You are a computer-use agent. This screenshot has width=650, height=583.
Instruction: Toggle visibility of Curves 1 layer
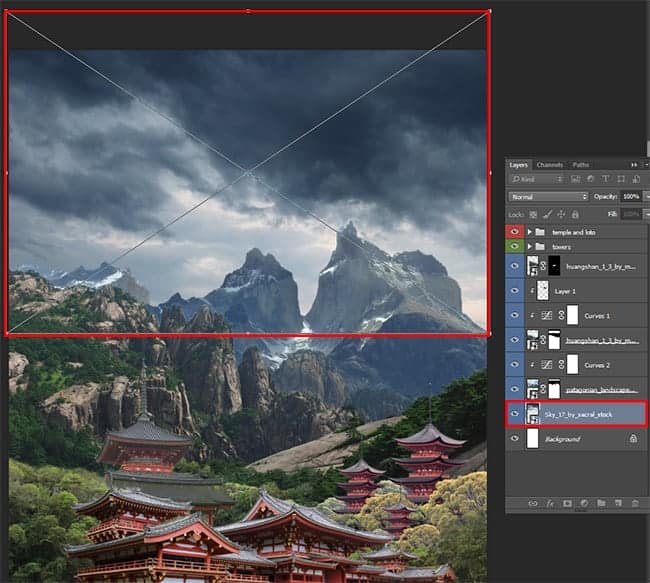pyautogui.click(x=514, y=315)
